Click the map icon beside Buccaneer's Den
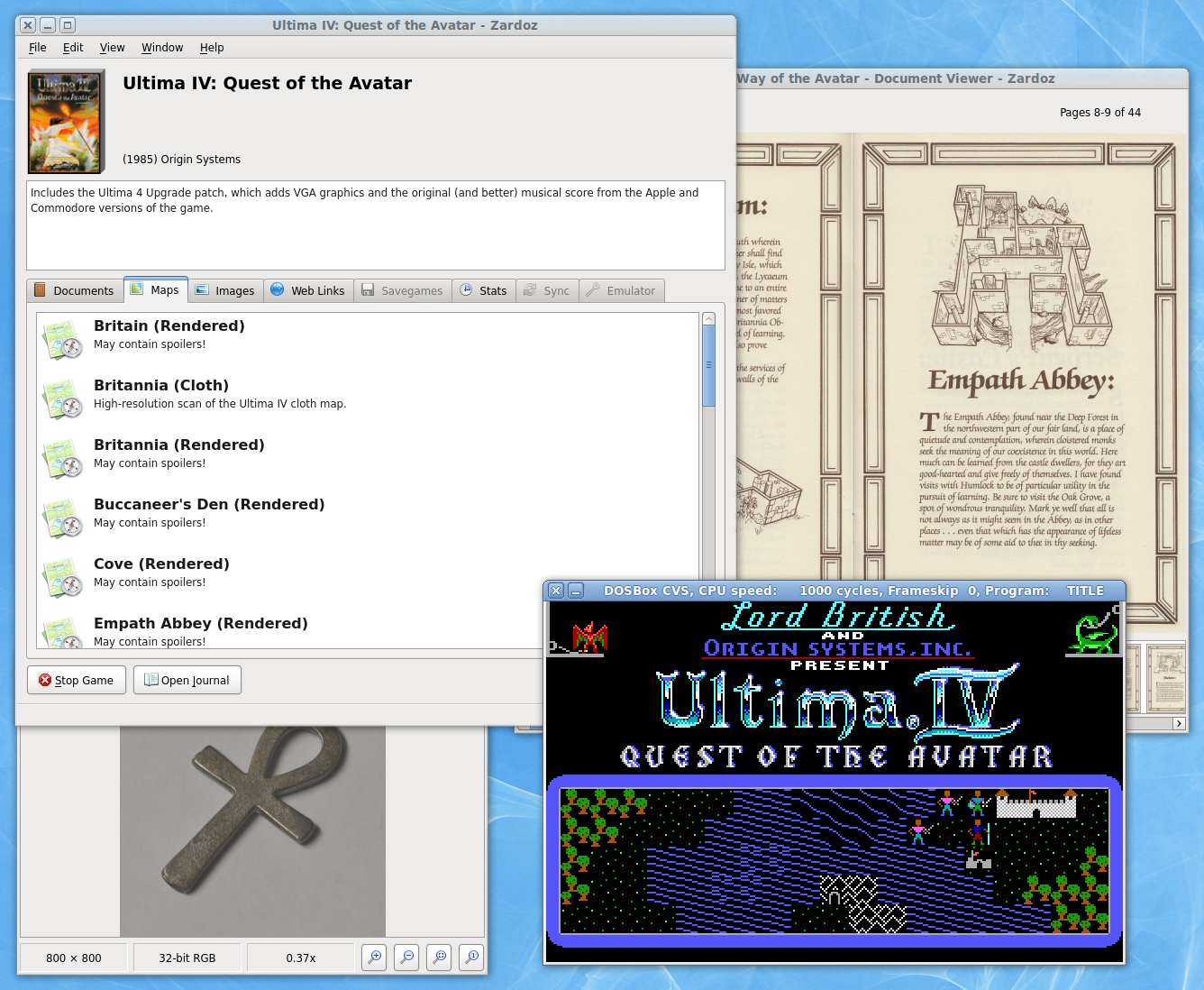The height and width of the screenshot is (990, 1204). [x=63, y=518]
